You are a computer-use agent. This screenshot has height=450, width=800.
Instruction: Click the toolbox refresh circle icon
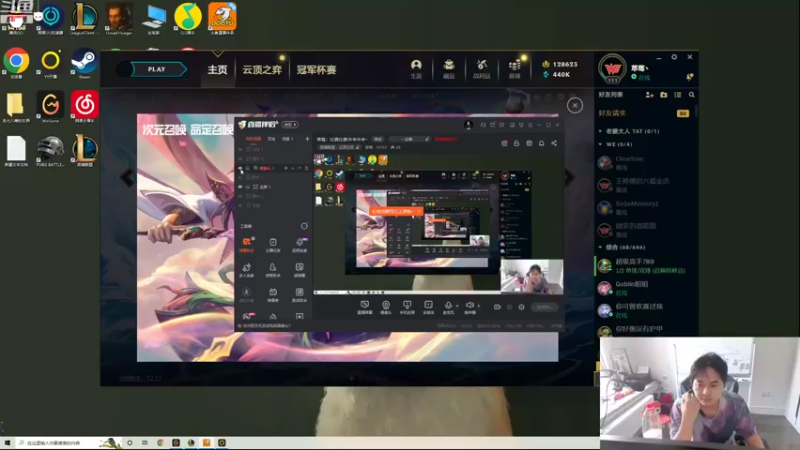[x=304, y=226]
